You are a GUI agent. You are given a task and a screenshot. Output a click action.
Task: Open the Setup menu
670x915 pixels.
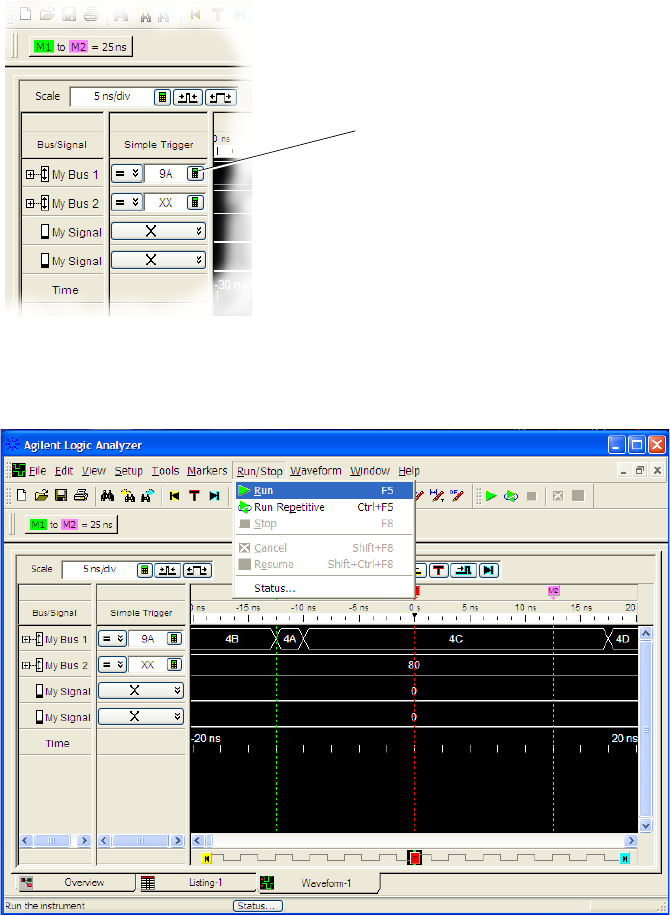tap(128, 470)
